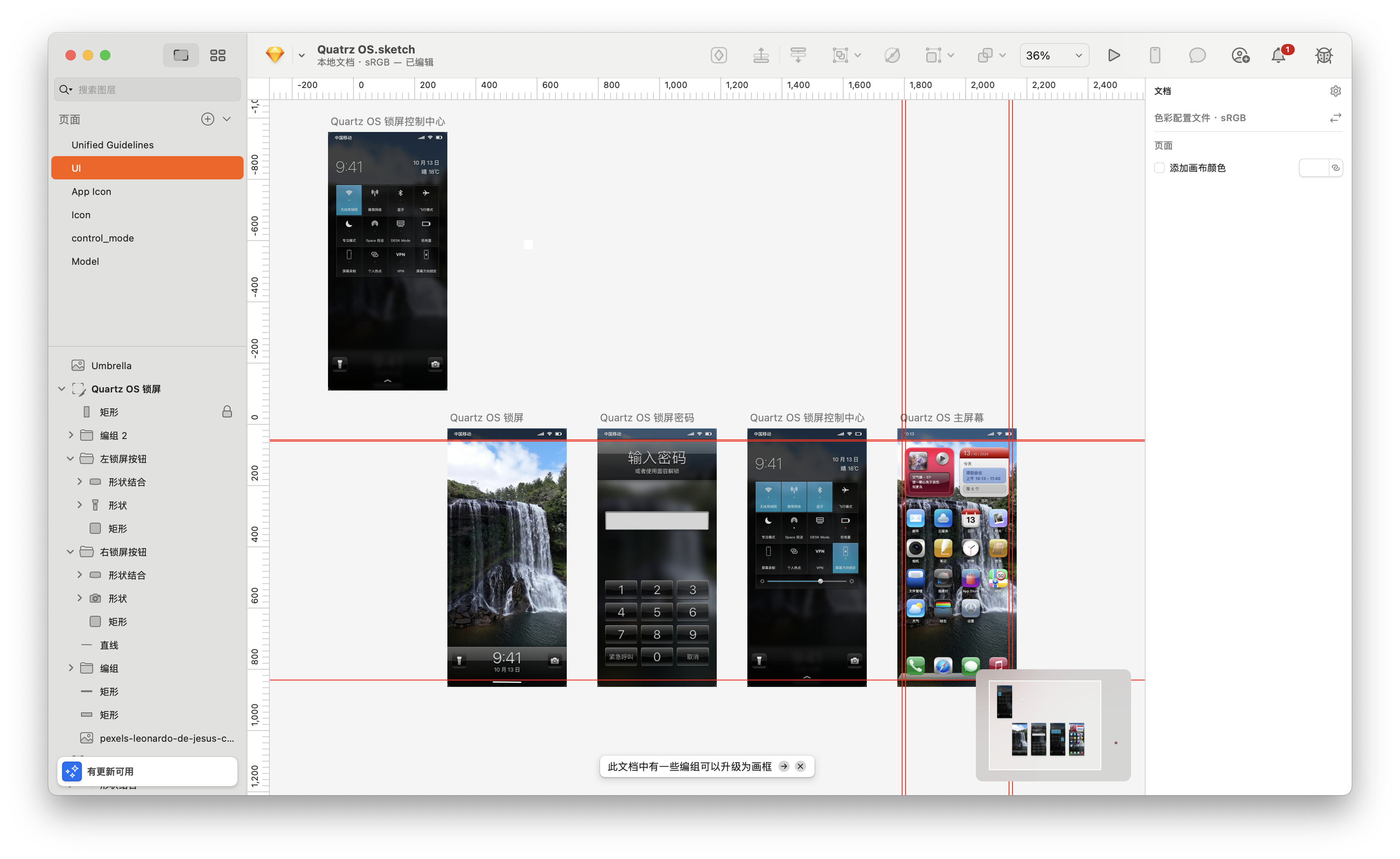Screen dimensions: 1400x859
Task: Click the create symbol icon
Action: [x=719, y=55]
